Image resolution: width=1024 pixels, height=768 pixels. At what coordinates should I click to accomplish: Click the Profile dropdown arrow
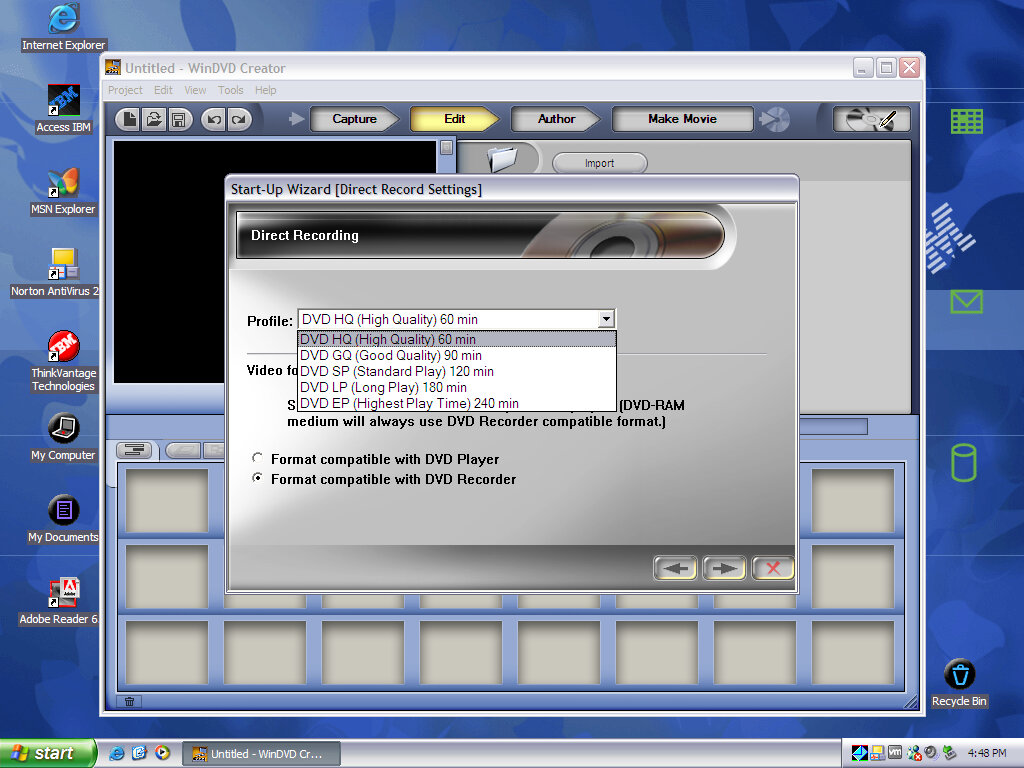(x=605, y=320)
